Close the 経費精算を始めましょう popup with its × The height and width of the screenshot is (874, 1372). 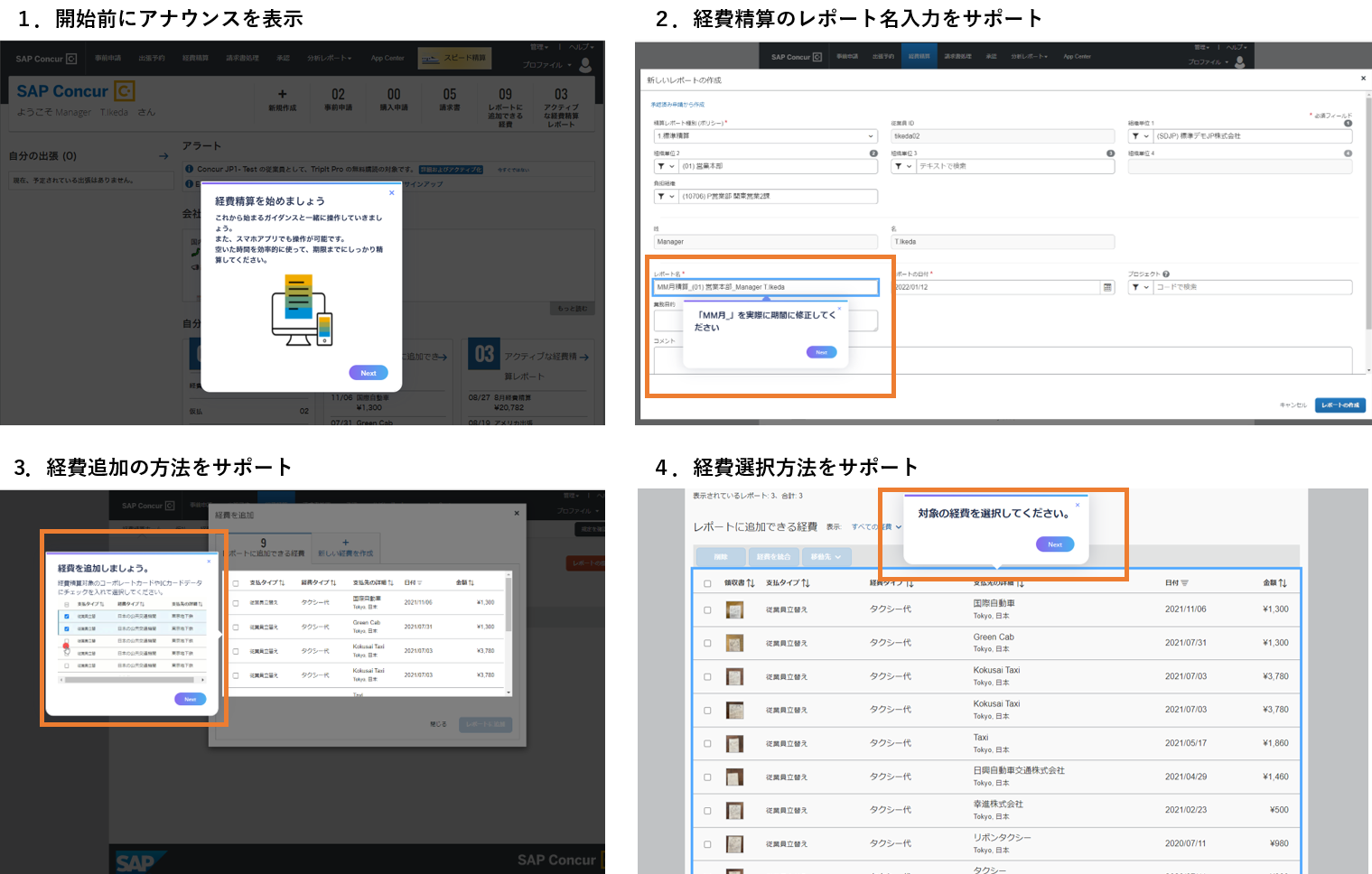pyautogui.click(x=391, y=192)
